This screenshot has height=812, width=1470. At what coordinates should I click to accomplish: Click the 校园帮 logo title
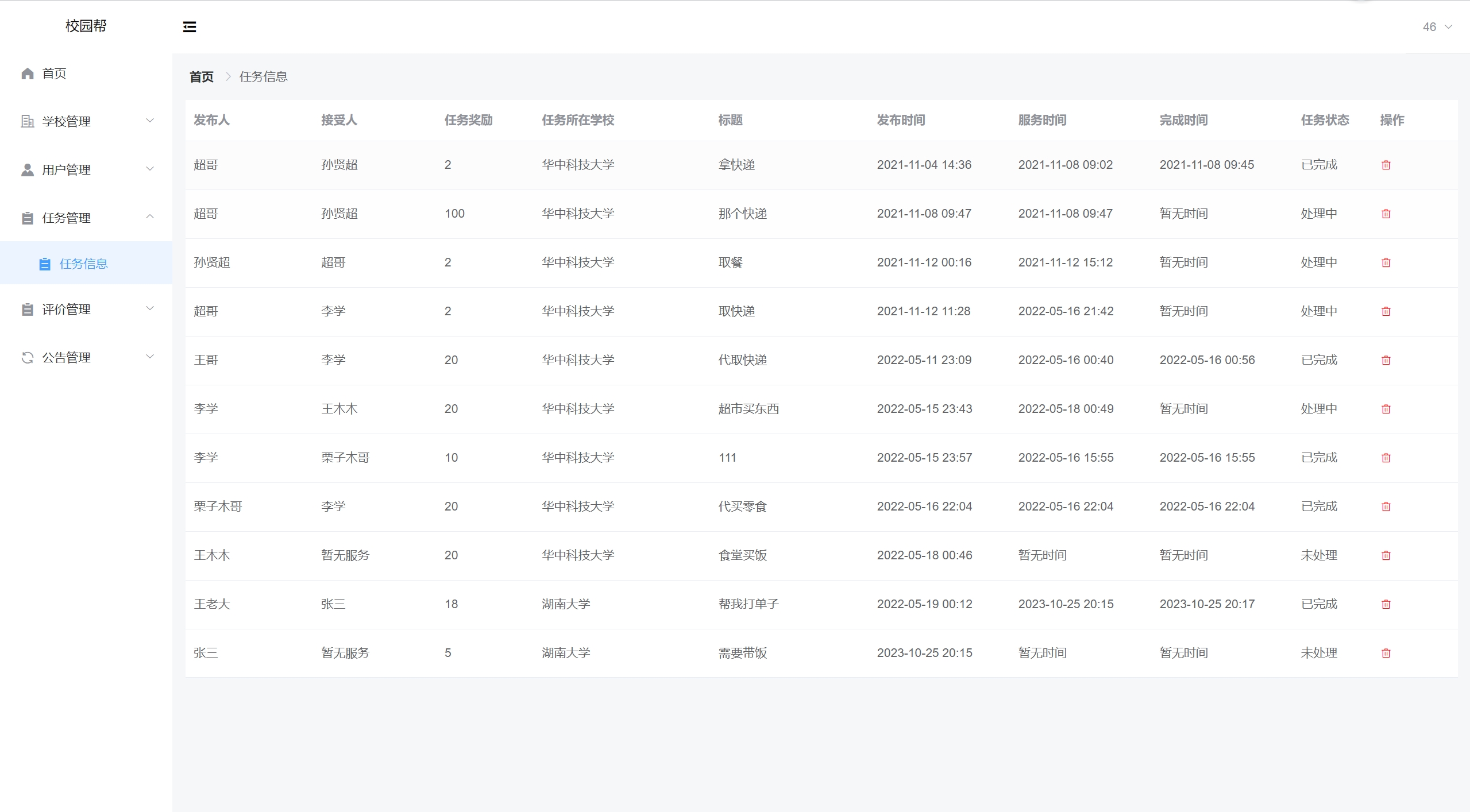pos(86,26)
